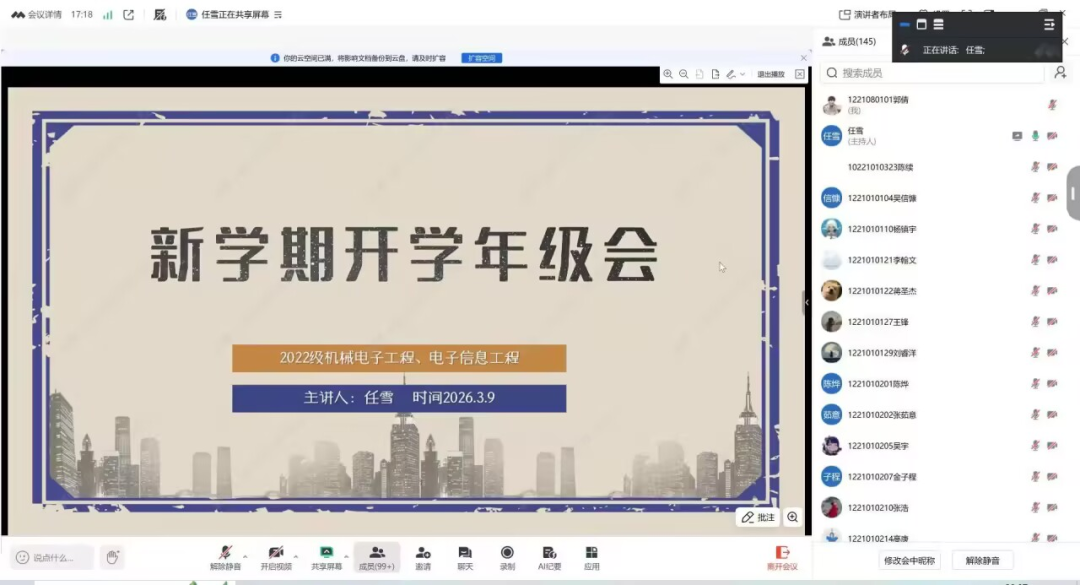Zoom in on the shared document
The height and width of the screenshot is (585, 1080).
pos(668,74)
